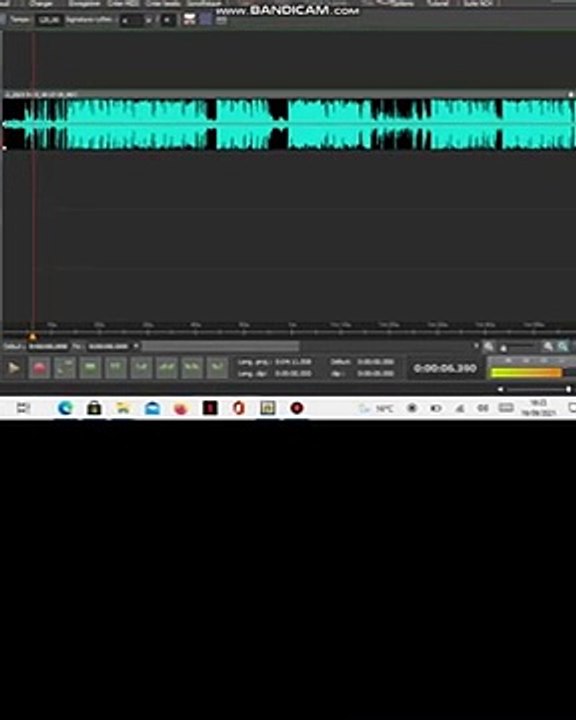Open File Explorer from the taskbar
Screen dimensions: 576x720
point(123,408)
